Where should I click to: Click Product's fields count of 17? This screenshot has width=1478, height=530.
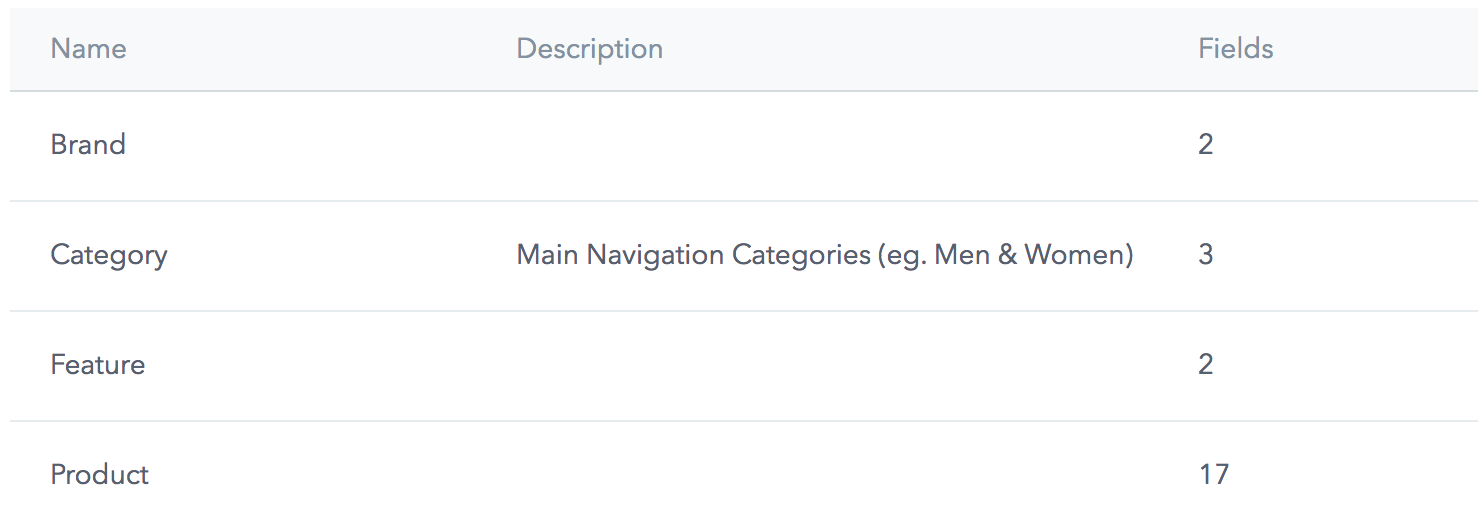pyautogui.click(x=1213, y=474)
